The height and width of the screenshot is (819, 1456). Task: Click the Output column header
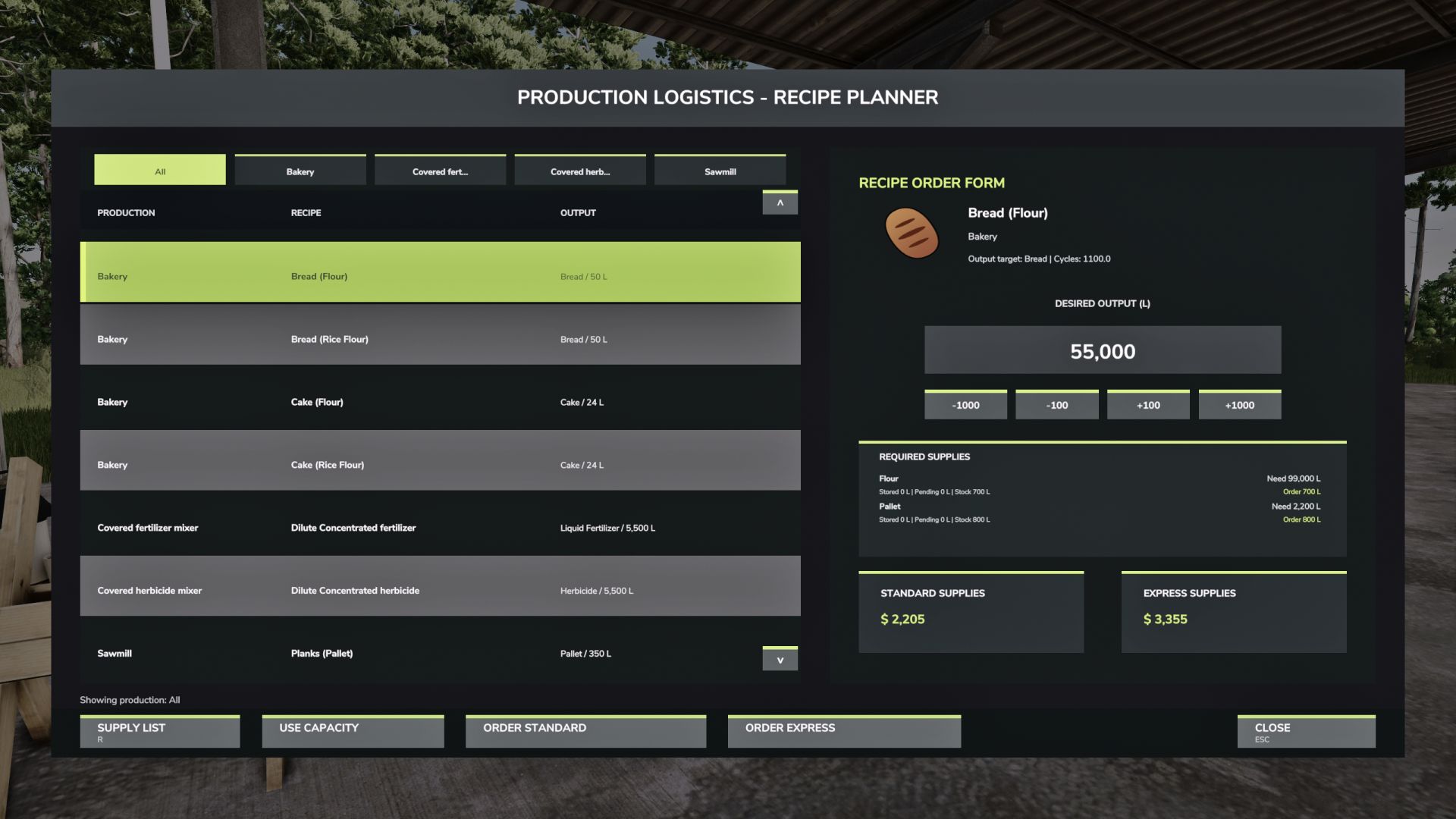tap(578, 213)
